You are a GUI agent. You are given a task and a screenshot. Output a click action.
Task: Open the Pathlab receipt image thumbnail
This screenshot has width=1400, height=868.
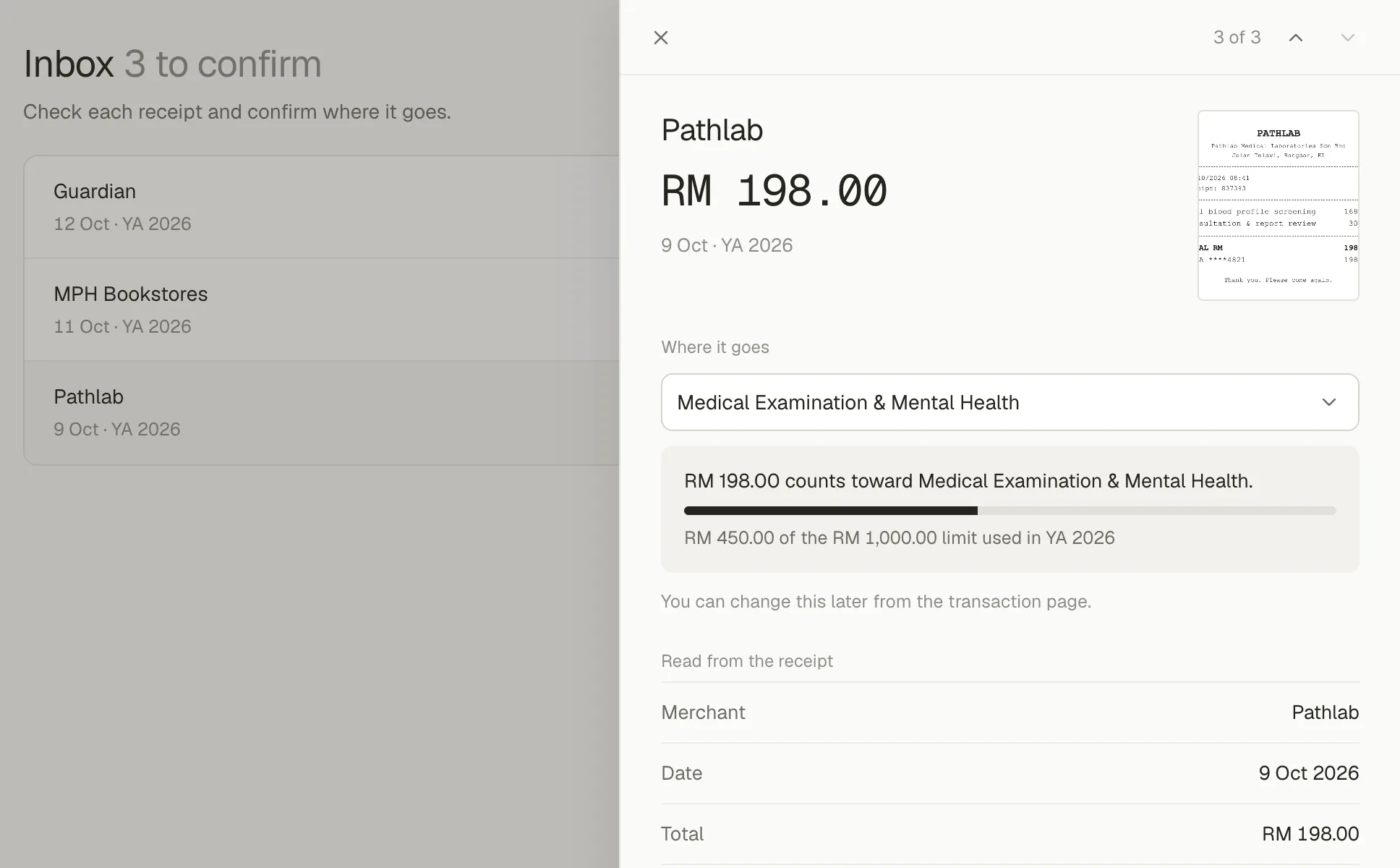[x=1278, y=205]
